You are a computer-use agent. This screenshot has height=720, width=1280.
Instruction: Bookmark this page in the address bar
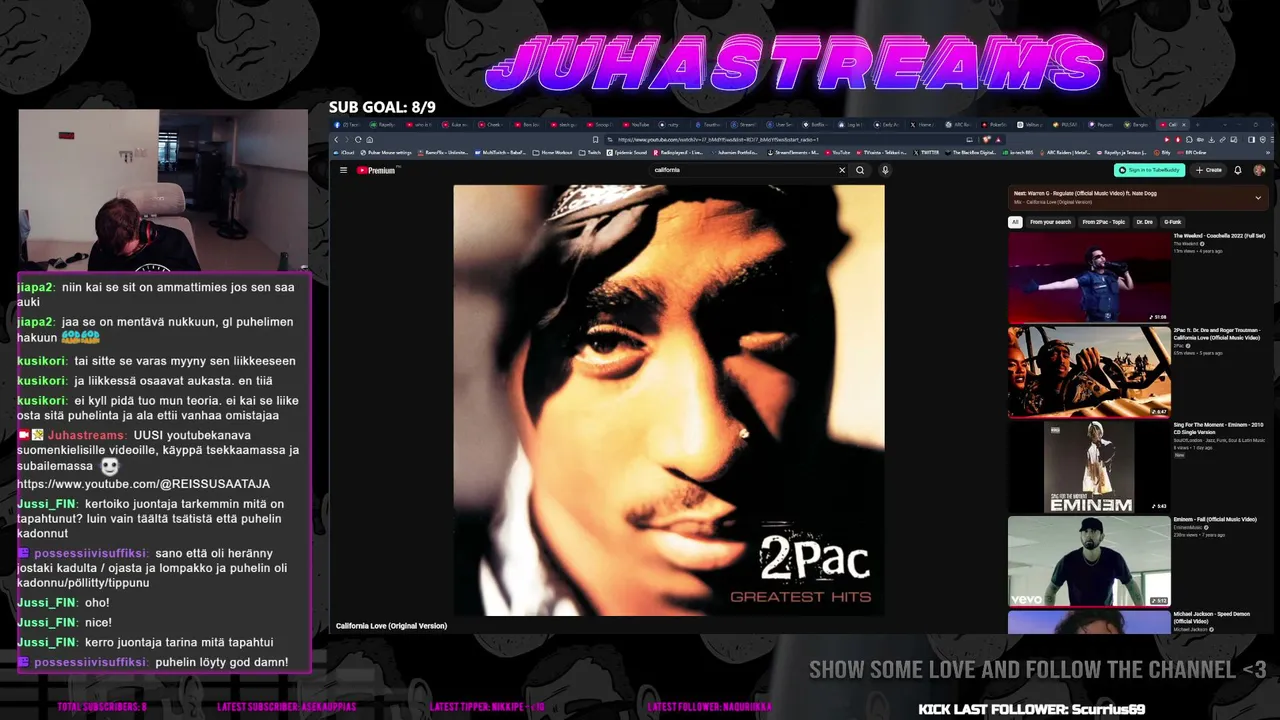596,140
